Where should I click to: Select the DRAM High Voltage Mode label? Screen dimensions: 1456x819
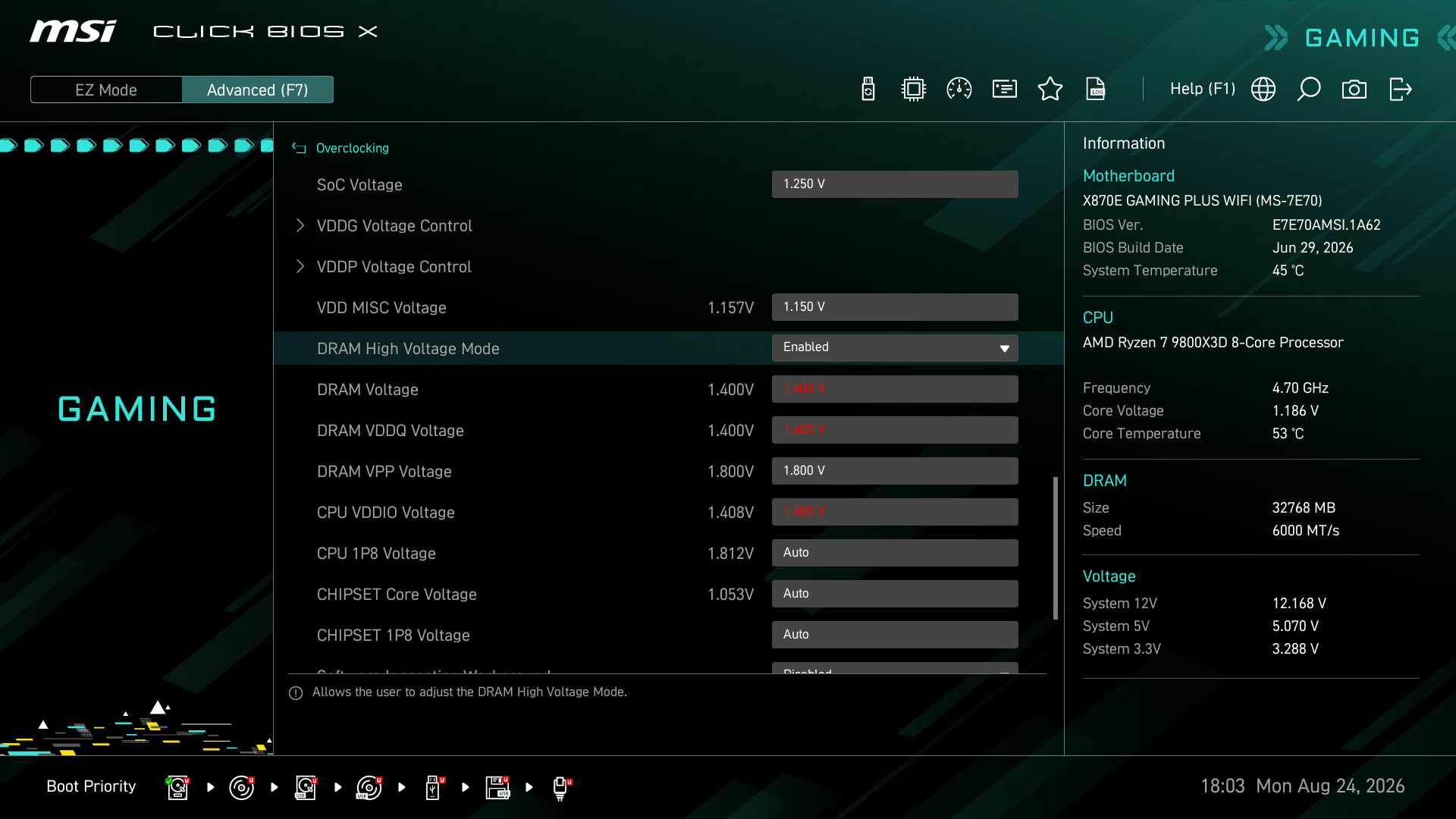coord(408,349)
